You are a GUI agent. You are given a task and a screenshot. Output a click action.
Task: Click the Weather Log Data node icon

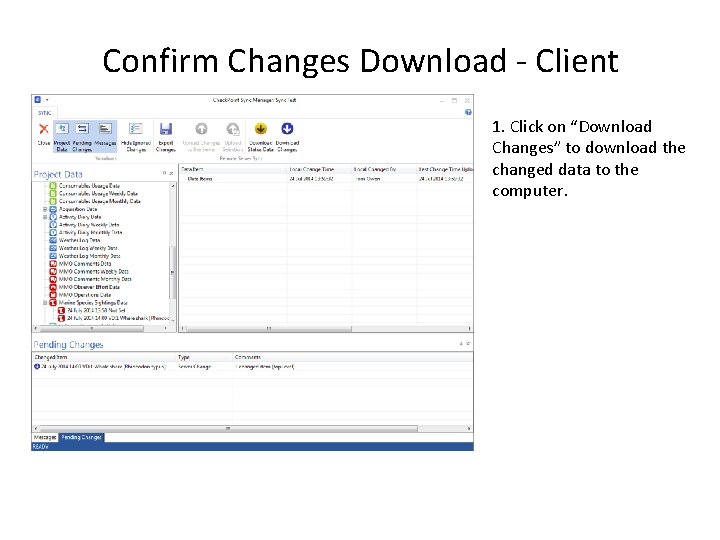53,241
